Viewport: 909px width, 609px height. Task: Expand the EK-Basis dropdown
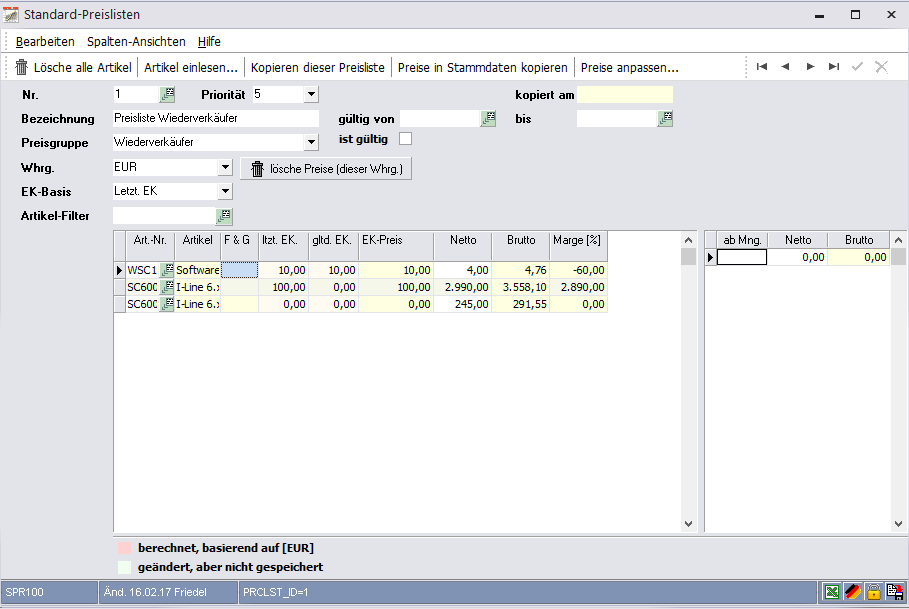pyautogui.click(x=224, y=191)
